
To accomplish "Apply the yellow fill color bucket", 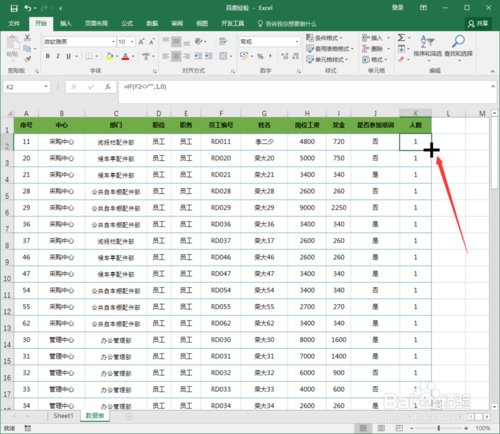I will pyautogui.click(x=109, y=56).
